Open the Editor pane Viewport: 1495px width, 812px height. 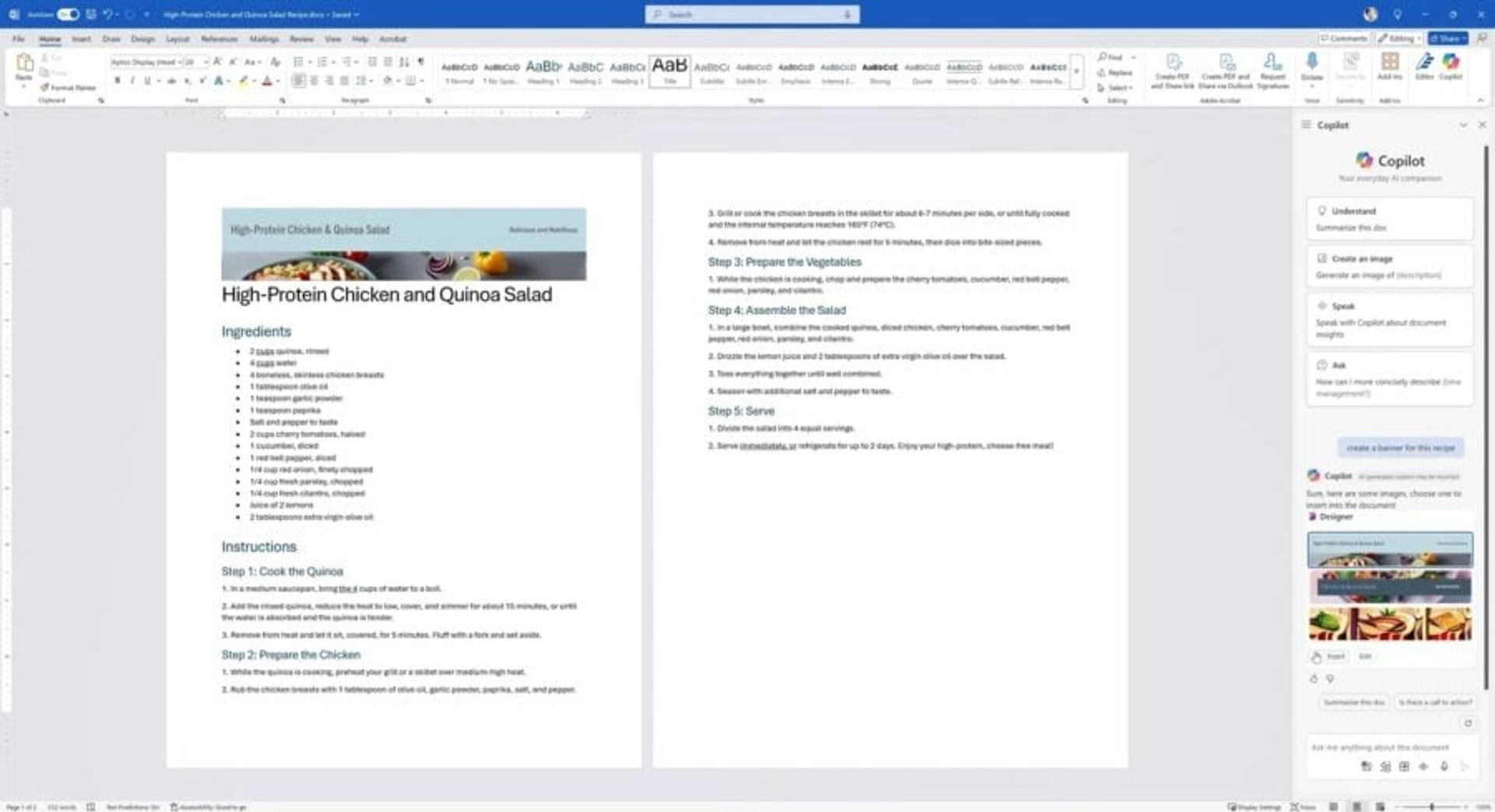1425,67
